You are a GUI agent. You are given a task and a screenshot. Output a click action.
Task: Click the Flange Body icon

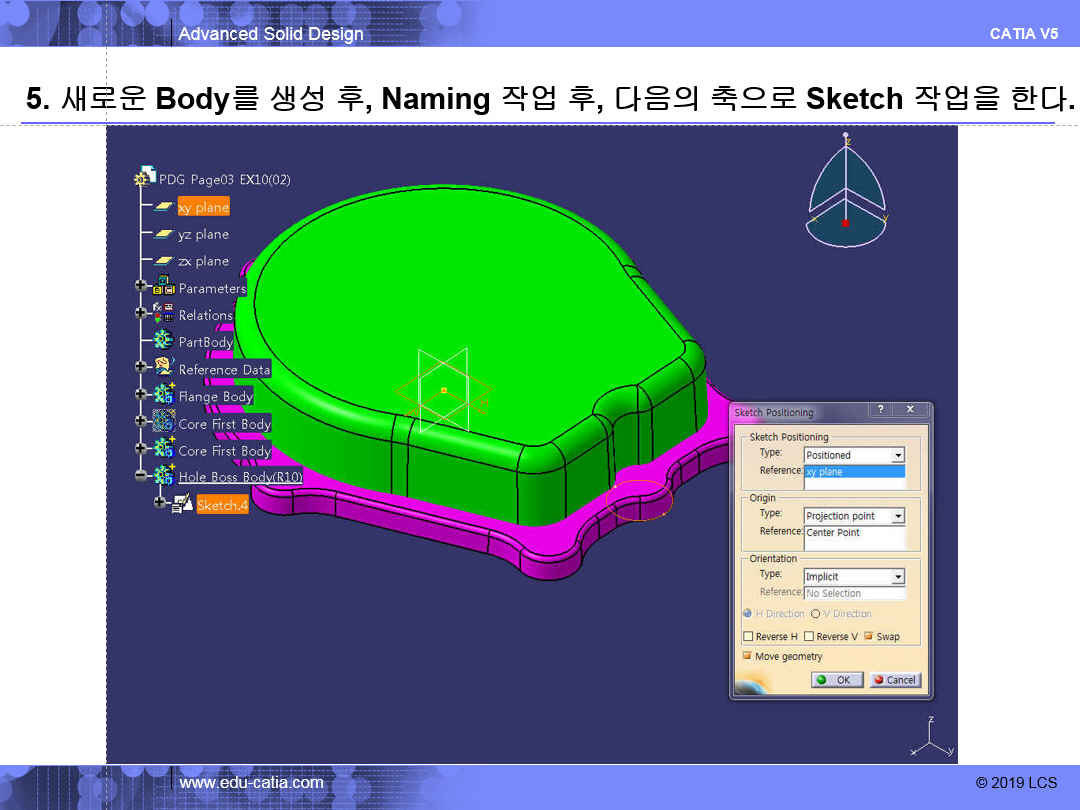click(x=164, y=396)
